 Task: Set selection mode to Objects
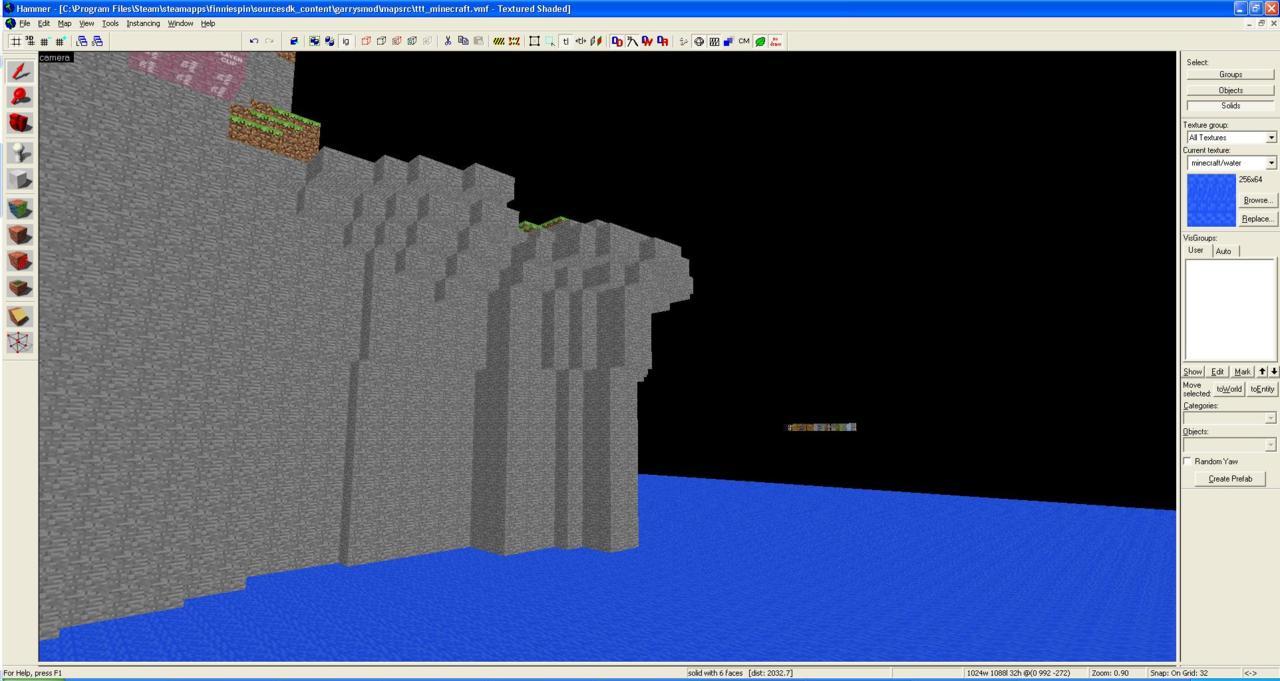(1230, 90)
